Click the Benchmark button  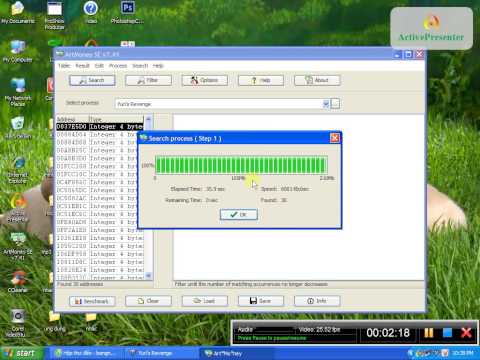[x=92, y=301]
